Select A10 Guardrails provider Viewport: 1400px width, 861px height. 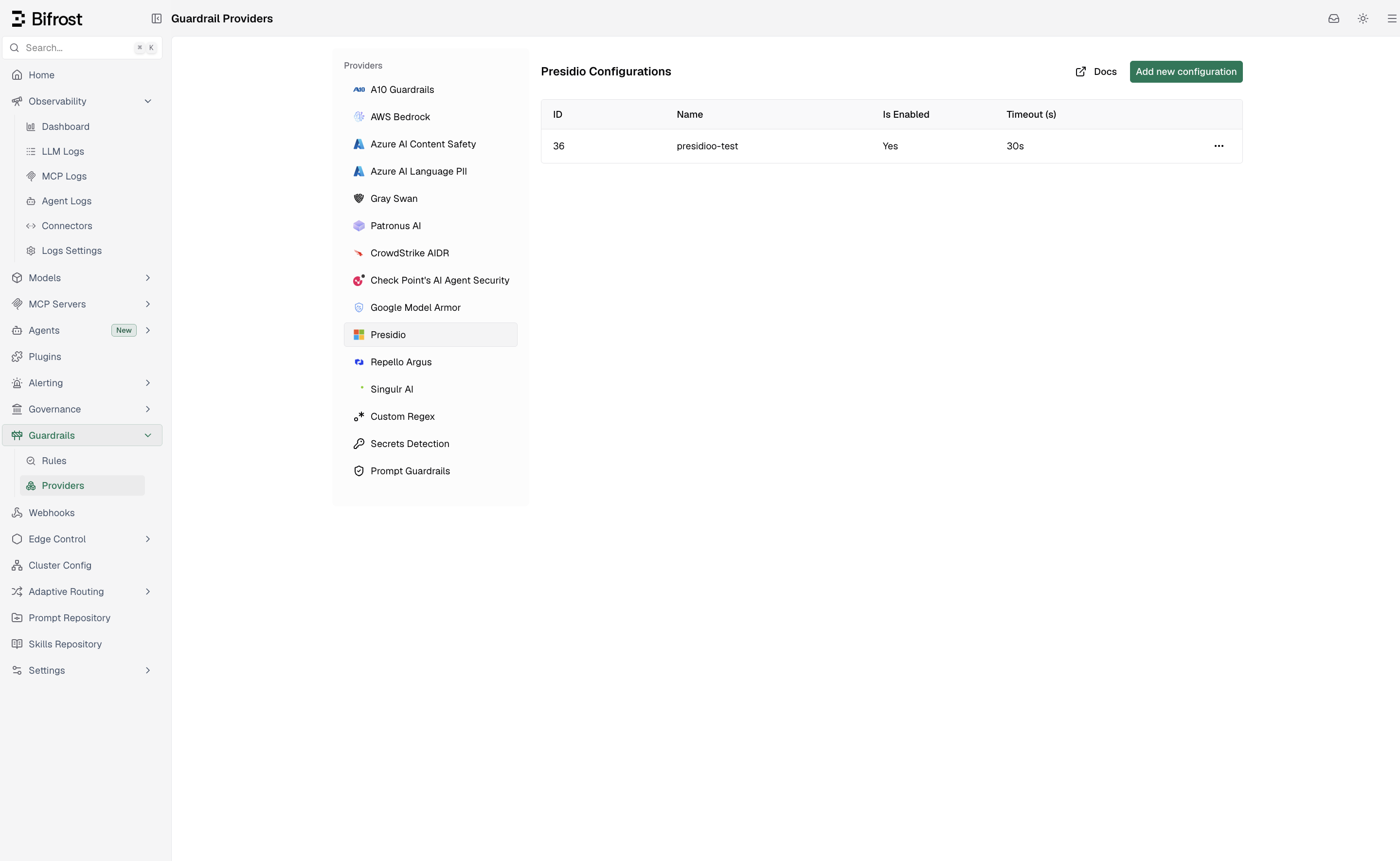pos(431,90)
